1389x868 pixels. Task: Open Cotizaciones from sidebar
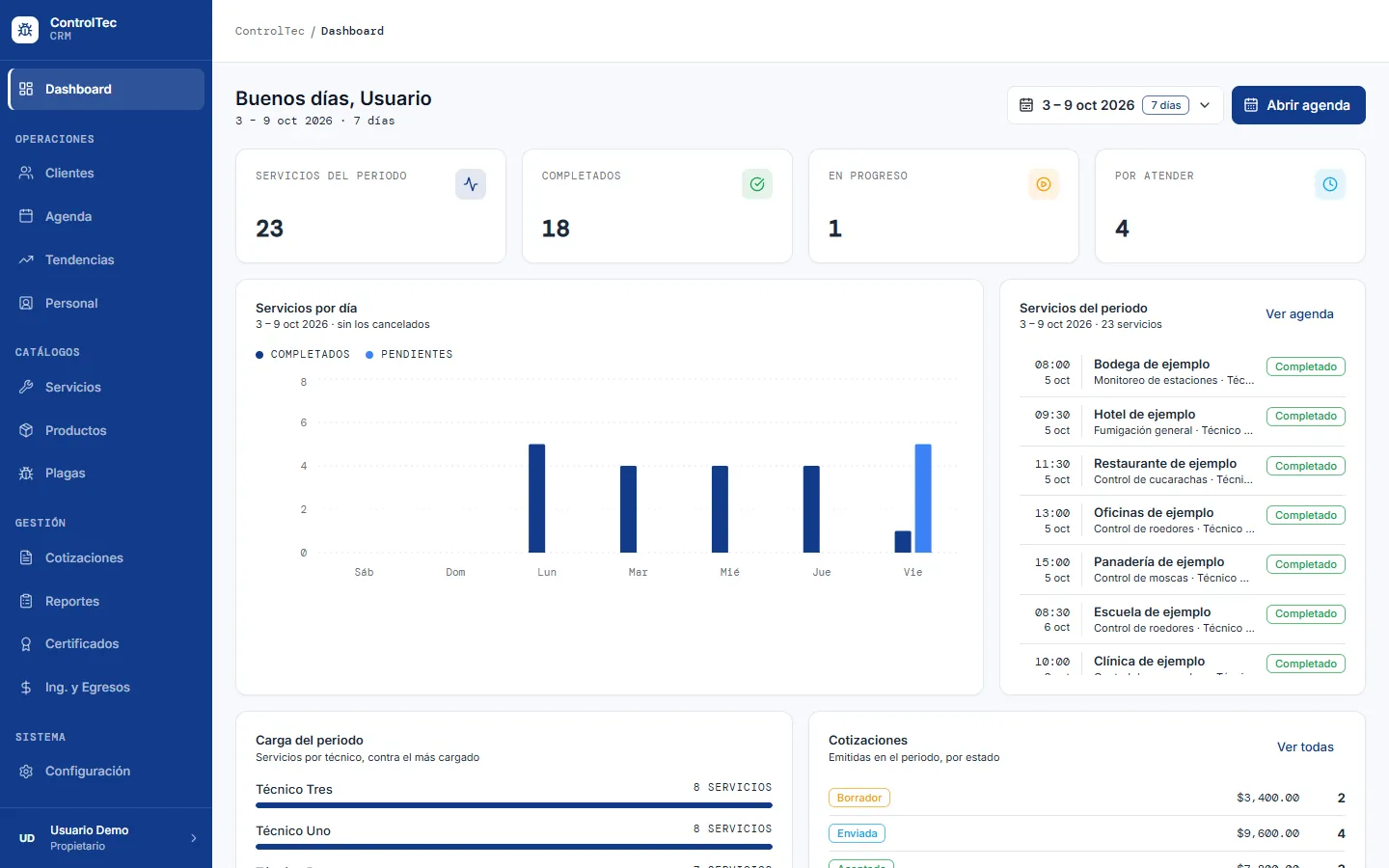coord(106,557)
